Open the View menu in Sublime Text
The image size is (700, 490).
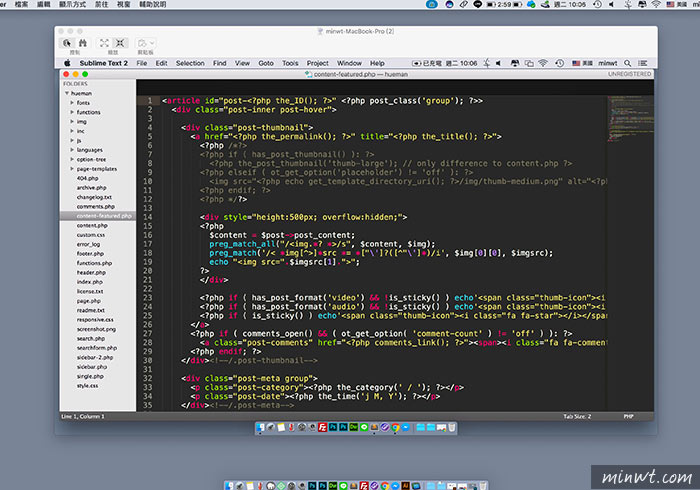[x=242, y=63]
